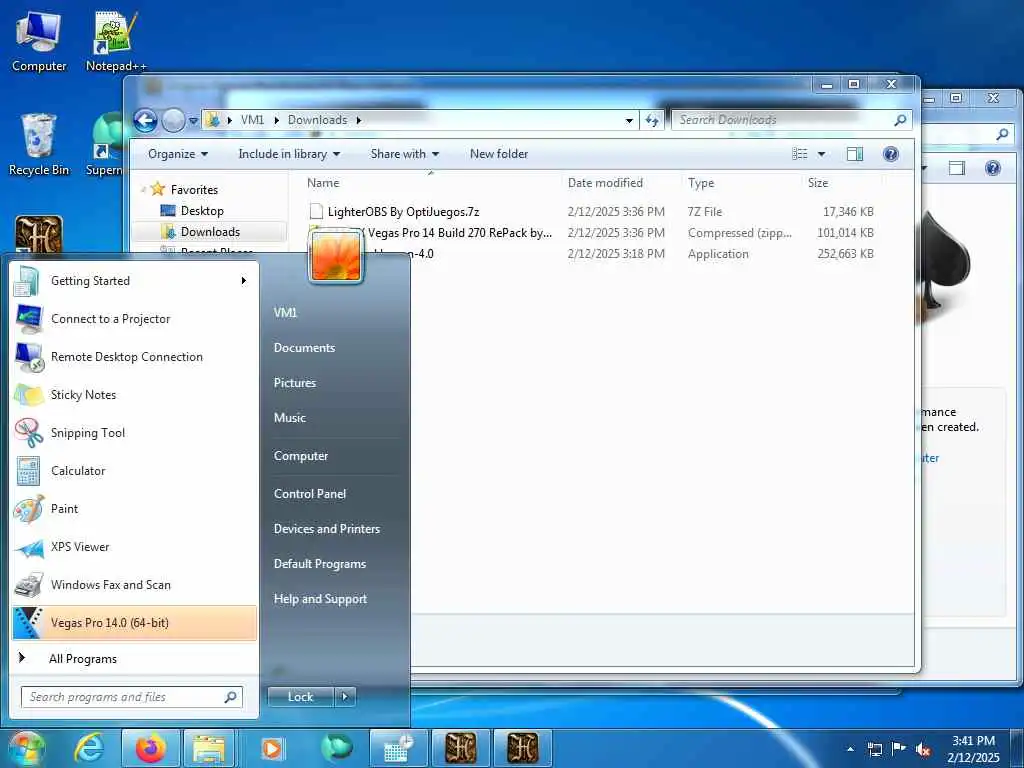Click the magnifier in Search Downloads box
The height and width of the screenshot is (768, 1024).
900,120
